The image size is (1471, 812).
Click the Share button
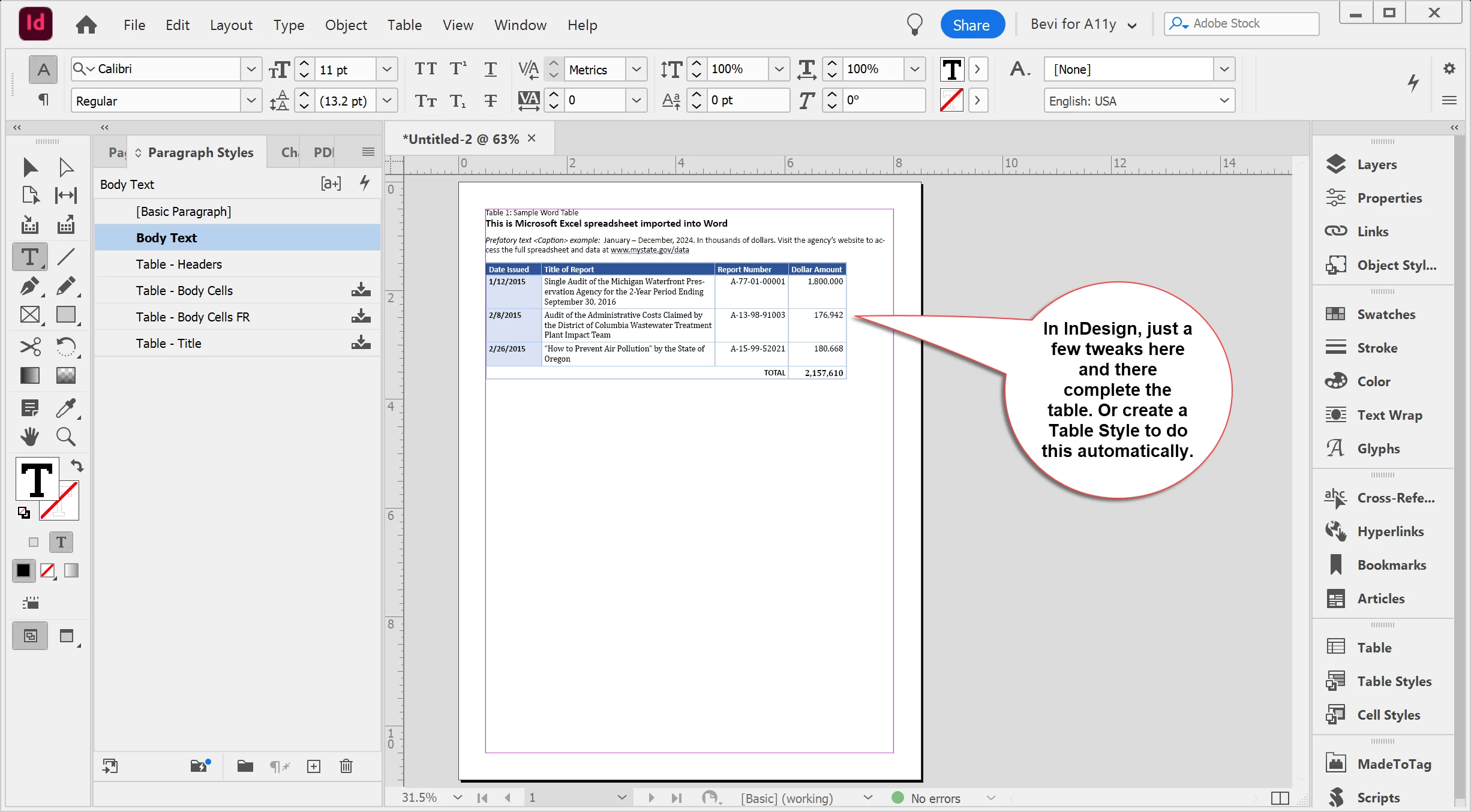971,25
